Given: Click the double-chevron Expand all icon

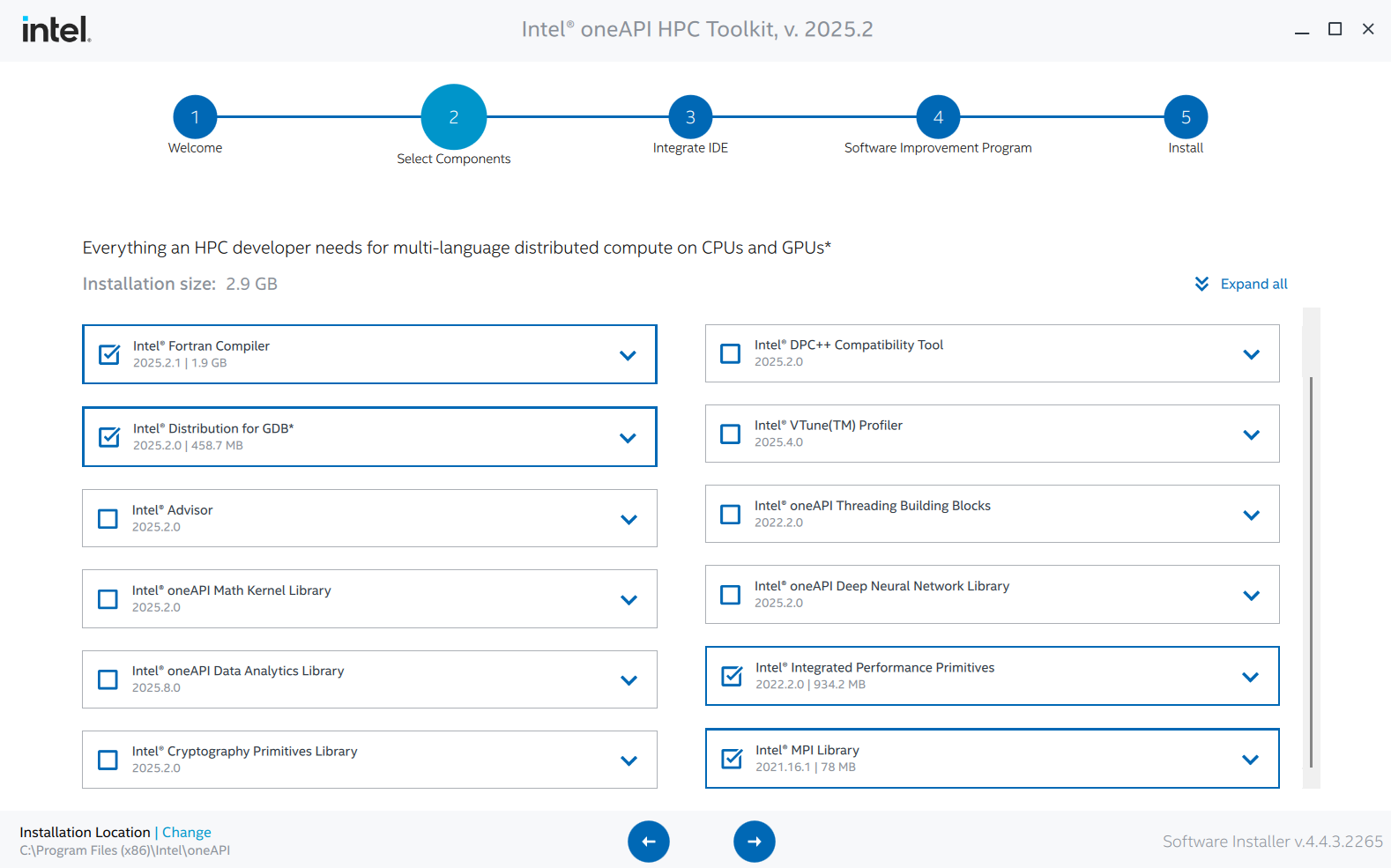Looking at the screenshot, I should point(1201,284).
